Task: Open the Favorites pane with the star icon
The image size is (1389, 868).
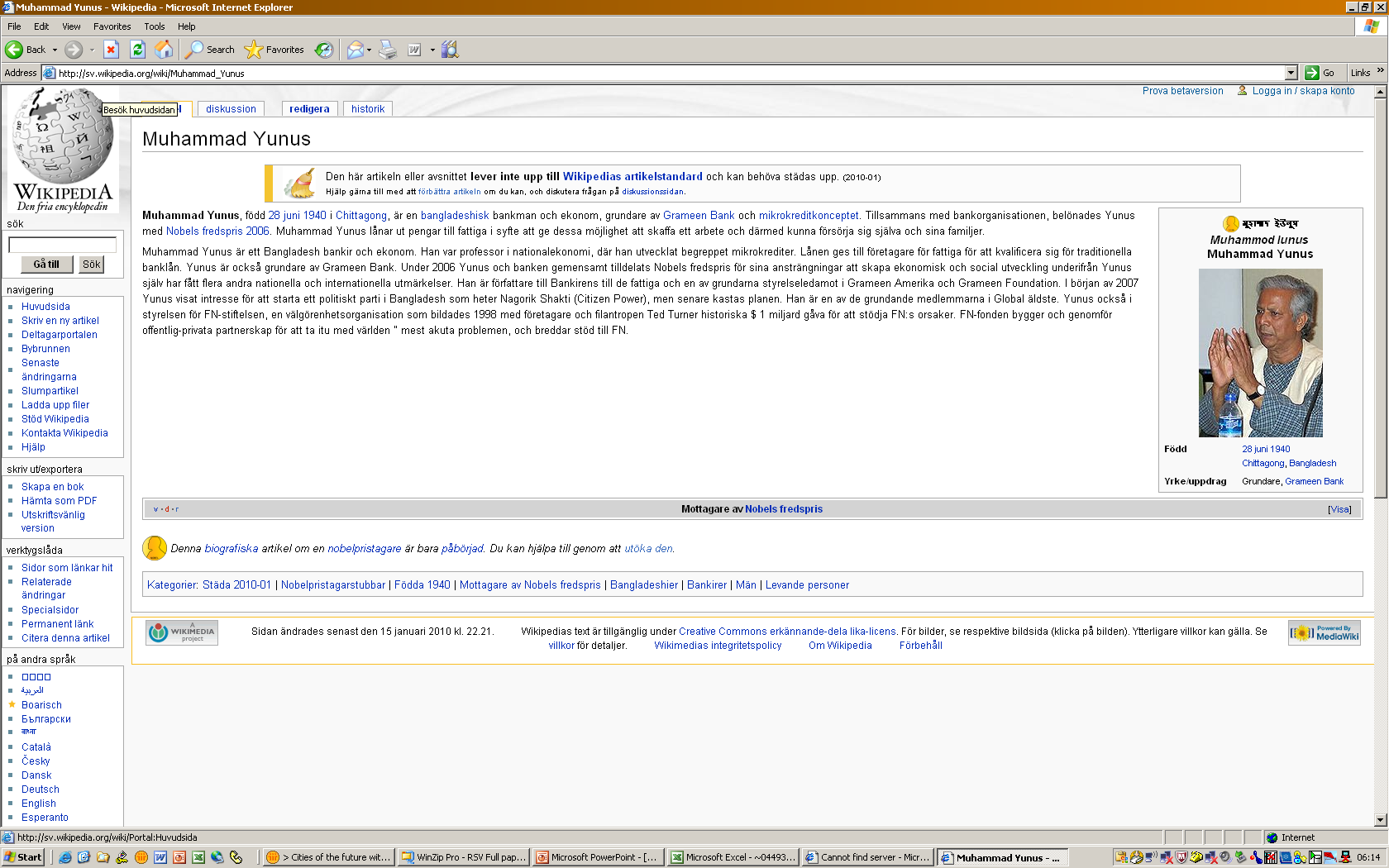Action: 274,50
